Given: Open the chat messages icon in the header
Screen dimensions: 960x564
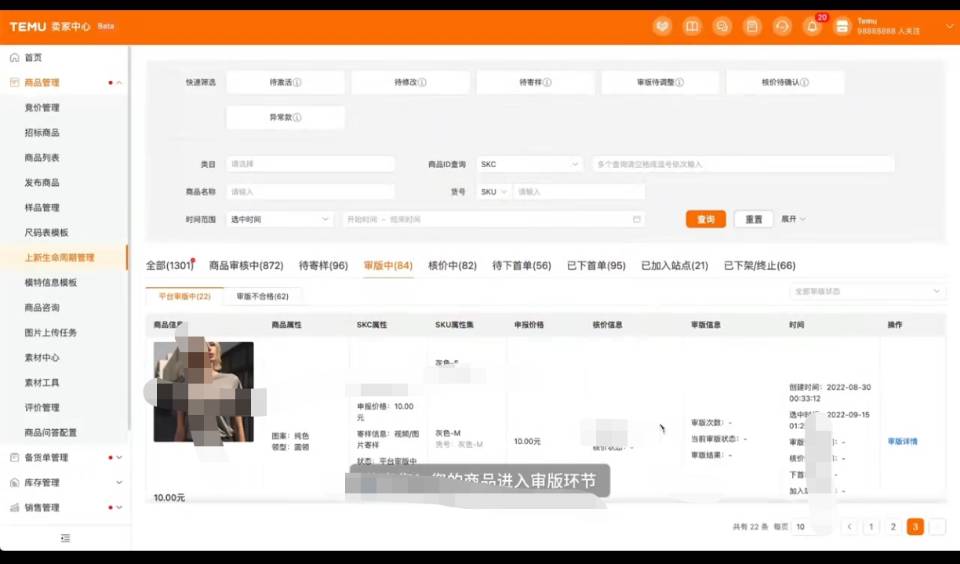Looking at the screenshot, I should (x=722, y=26).
